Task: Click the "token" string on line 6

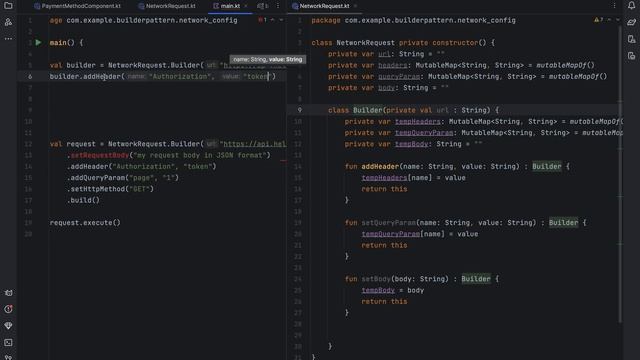Action: click(x=257, y=77)
